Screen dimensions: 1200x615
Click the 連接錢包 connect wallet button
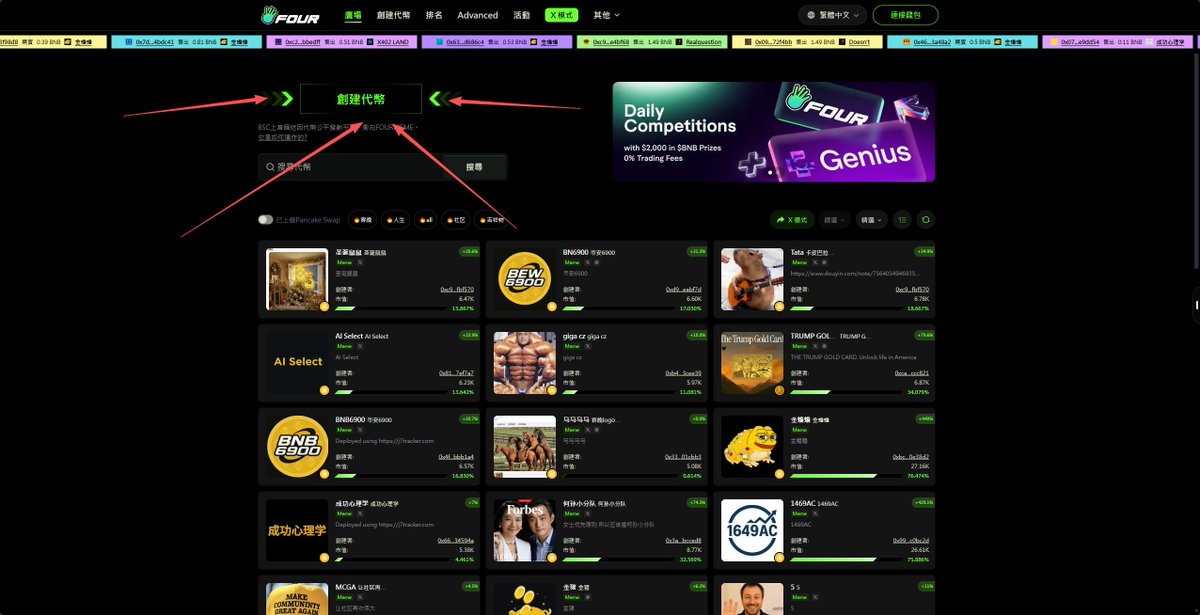[905, 15]
